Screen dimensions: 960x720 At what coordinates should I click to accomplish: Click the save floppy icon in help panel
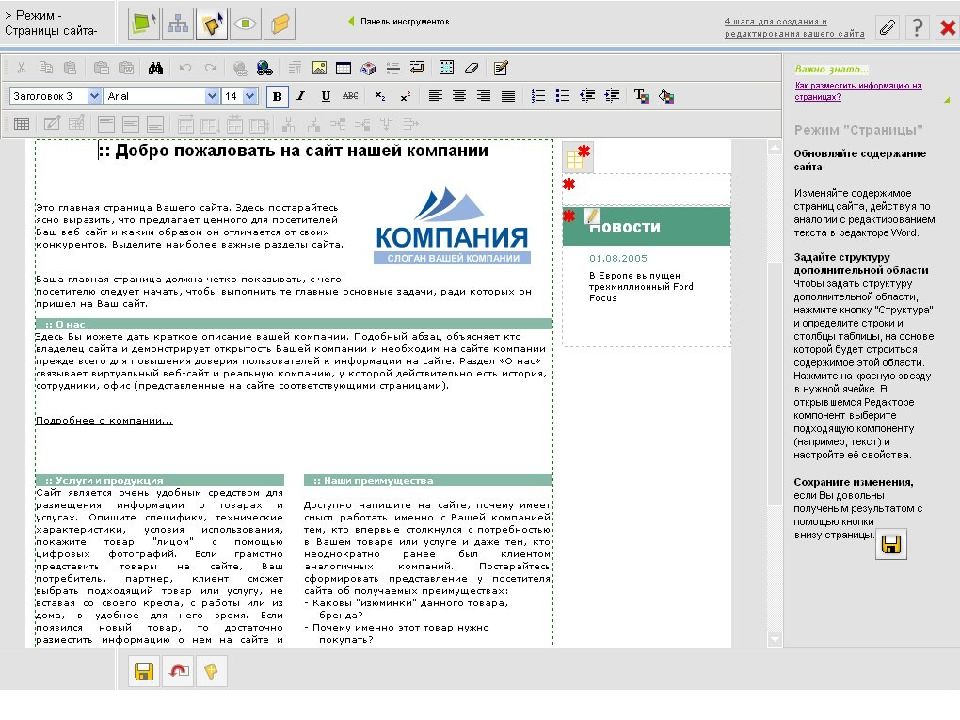click(x=891, y=544)
